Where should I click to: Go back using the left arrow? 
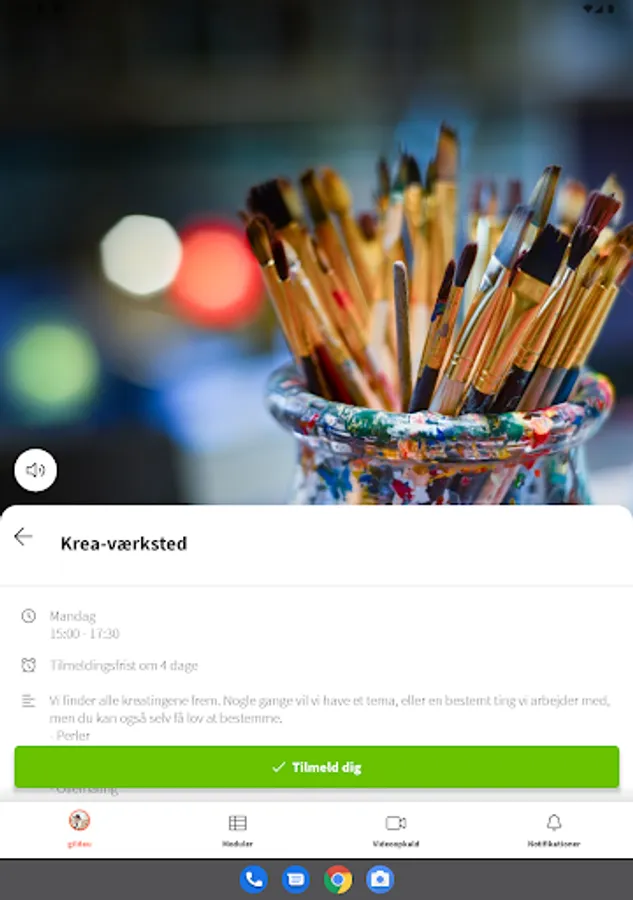(x=23, y=537)
